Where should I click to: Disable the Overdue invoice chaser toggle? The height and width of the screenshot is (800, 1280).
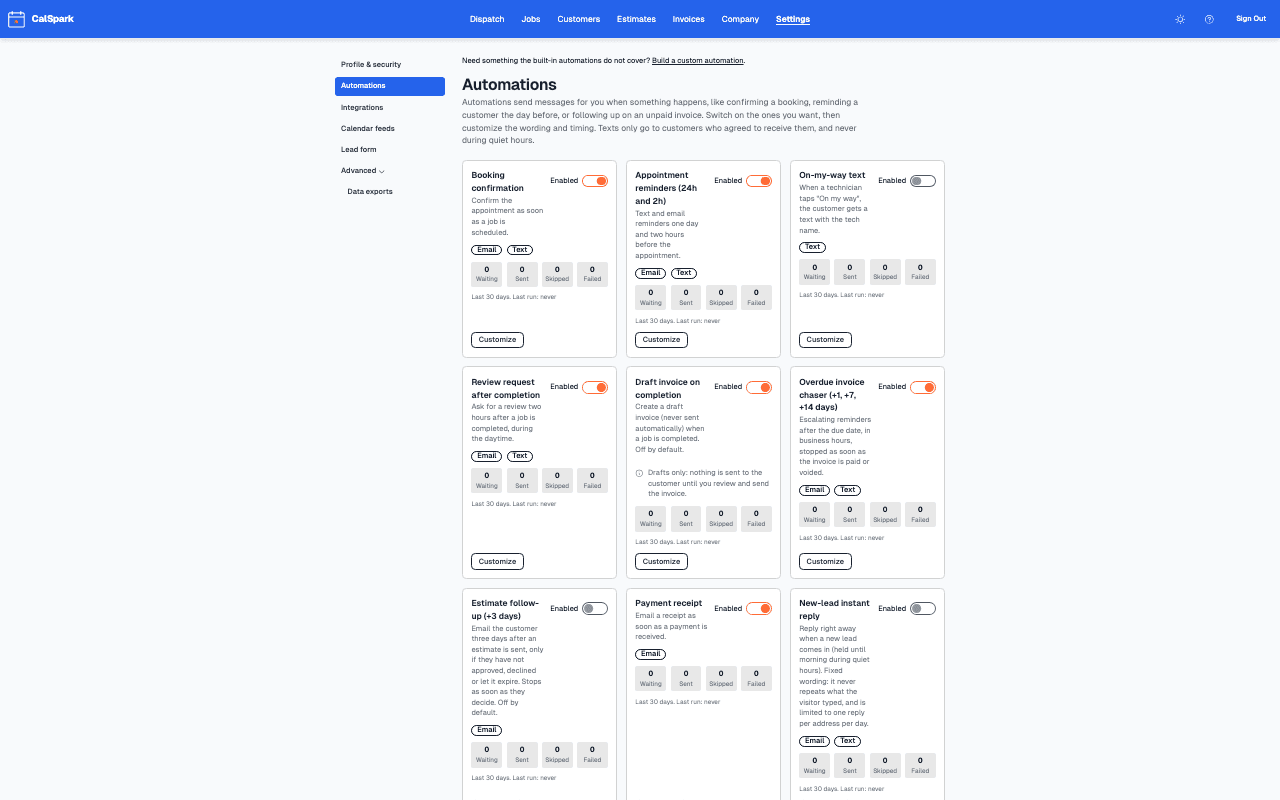coord(923,387)
